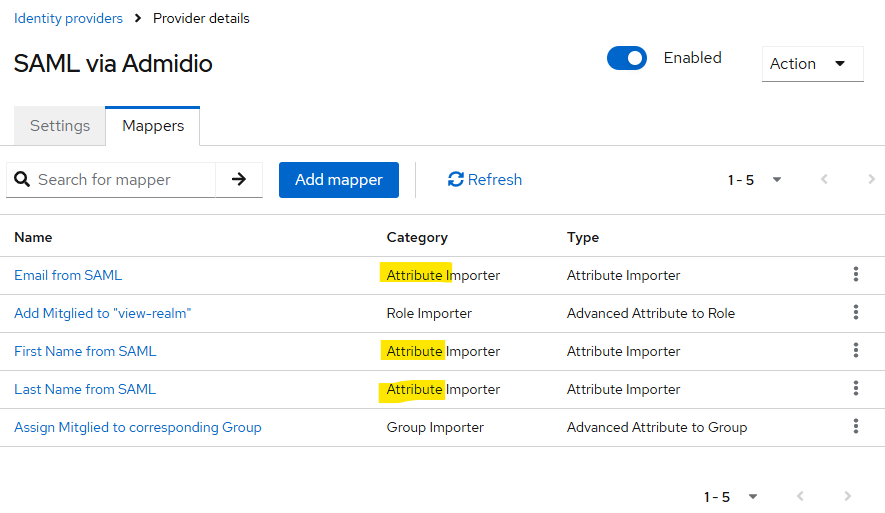Image resolution: width=885 pixels, height=513 pixels.
Task: Open kebab menu for Assign Mitglied Group mapper
Action: [855, 427]
